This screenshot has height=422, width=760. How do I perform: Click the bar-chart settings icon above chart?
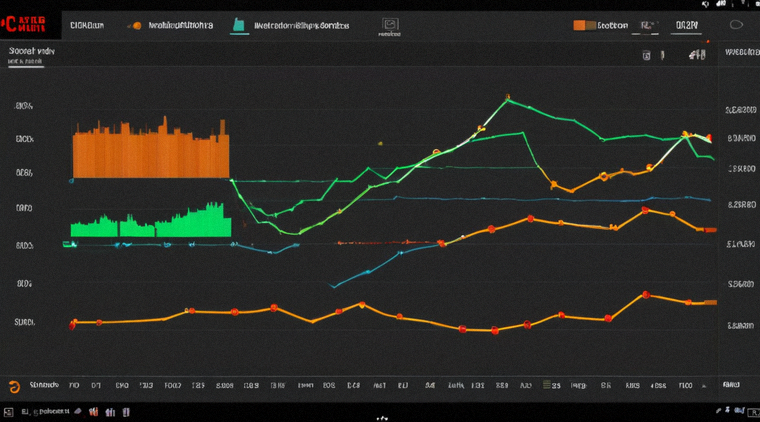pyautogui.click(x=697, y=55)
